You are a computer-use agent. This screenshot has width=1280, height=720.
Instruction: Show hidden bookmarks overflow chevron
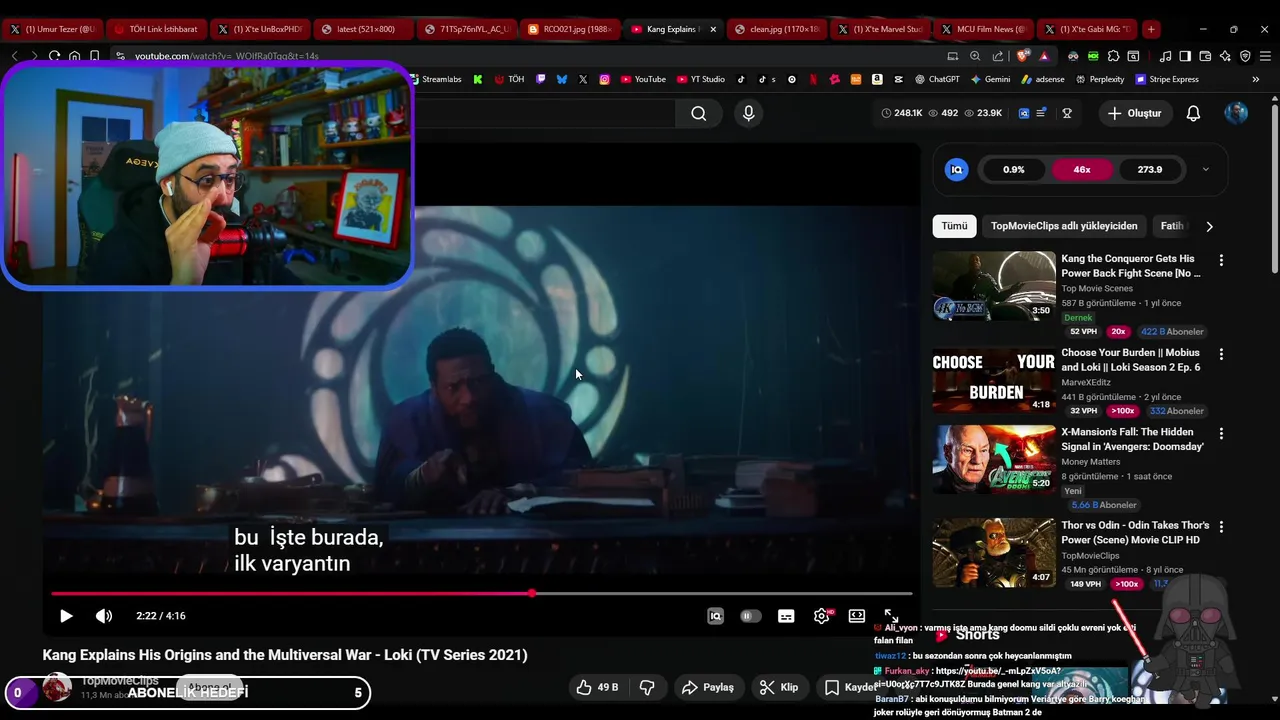(1256, 79)
